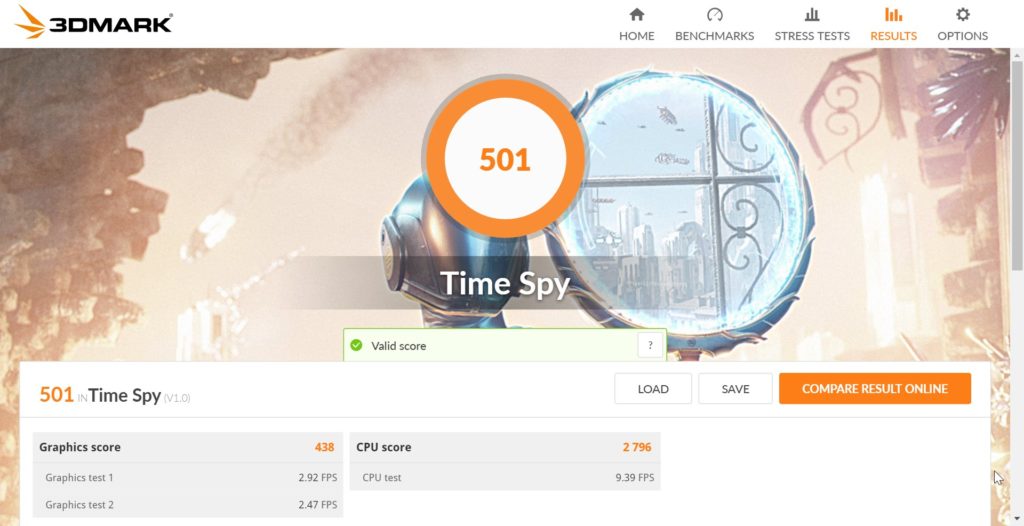Click COMPARE RESULT ONLINE button
This screenshot has height=526, width=1024.
click(x=875, y=389)
